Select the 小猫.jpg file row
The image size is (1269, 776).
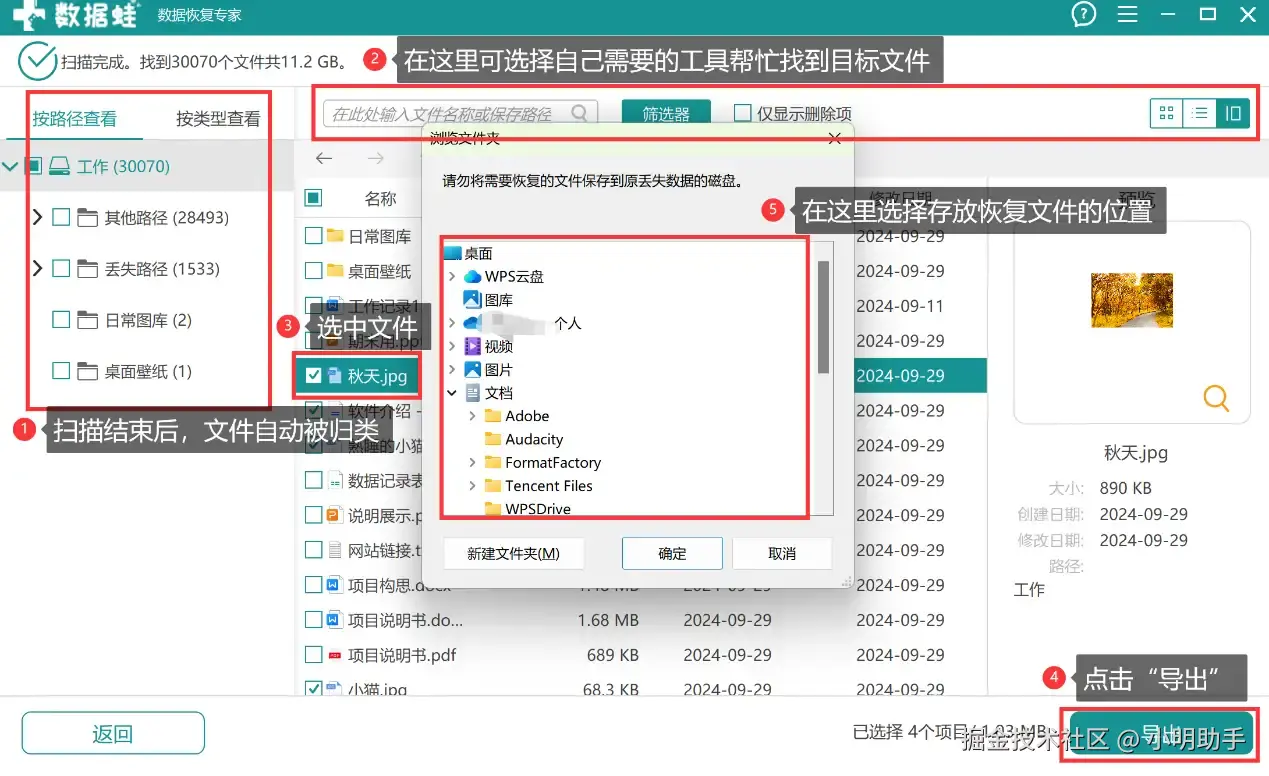[x=640, y=687]
